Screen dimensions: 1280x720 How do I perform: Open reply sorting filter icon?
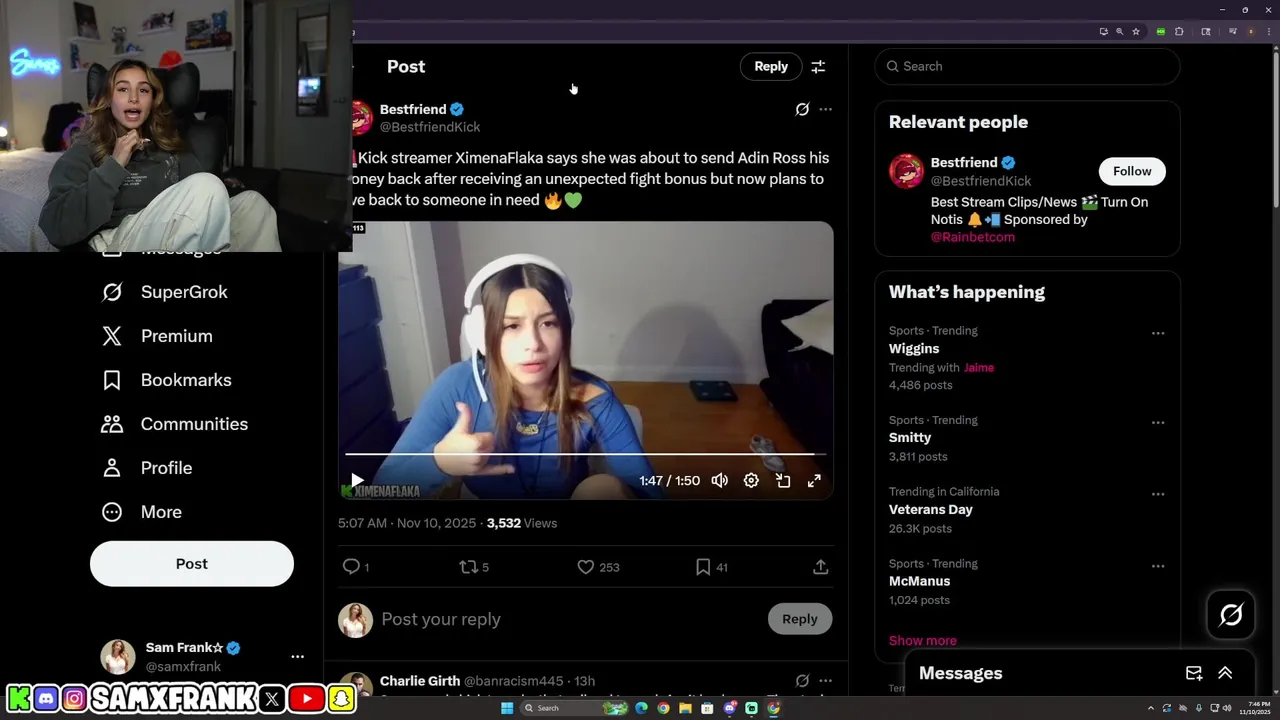click(818, 66)
